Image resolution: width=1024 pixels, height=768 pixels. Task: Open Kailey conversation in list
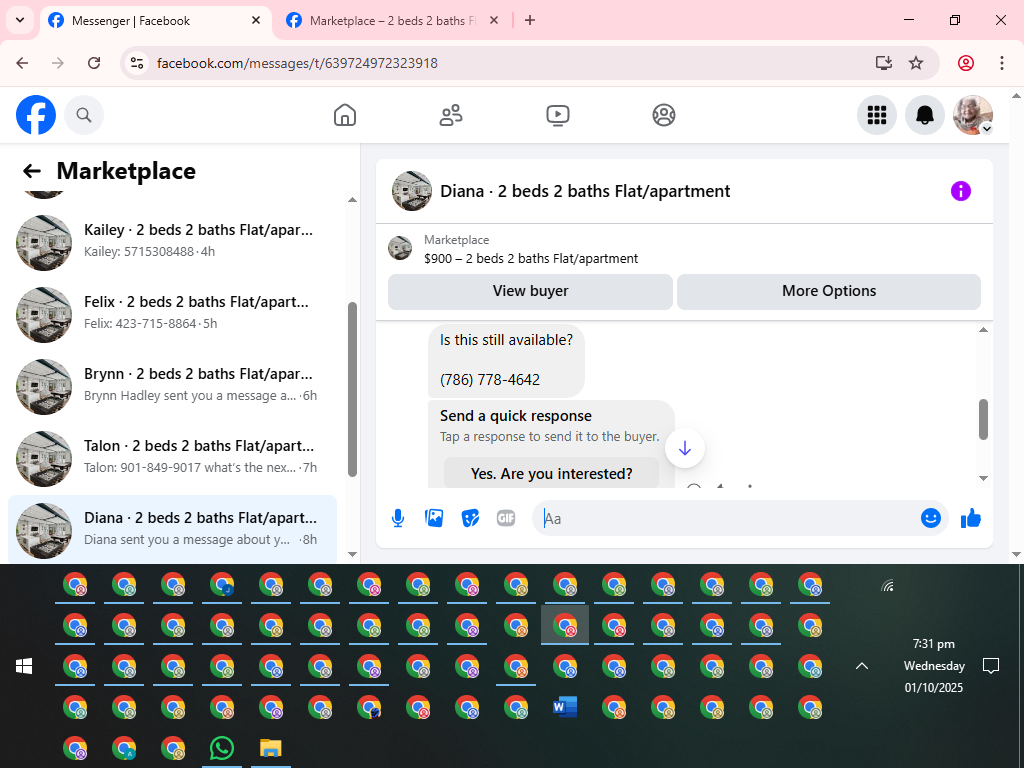[x=172, y=242]
